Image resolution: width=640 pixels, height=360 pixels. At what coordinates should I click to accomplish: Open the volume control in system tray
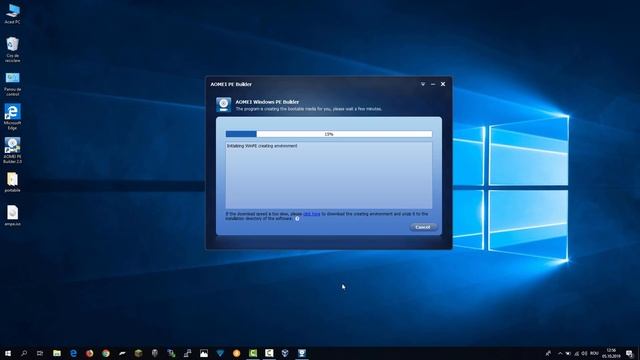[584, 353]
